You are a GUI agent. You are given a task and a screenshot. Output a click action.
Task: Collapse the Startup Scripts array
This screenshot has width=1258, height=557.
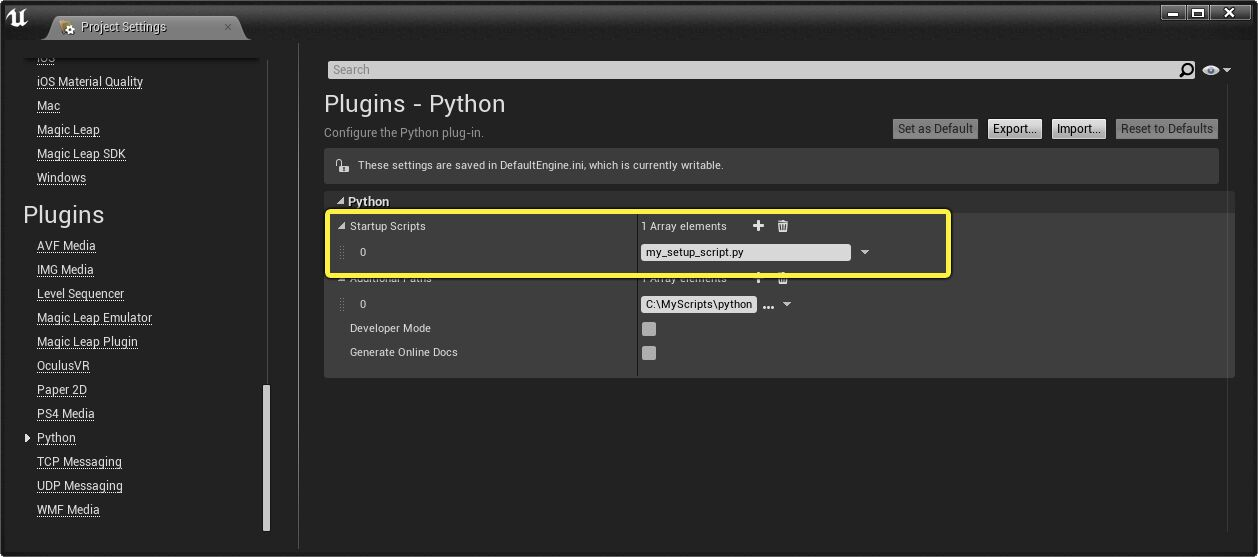(x=341, y=226)
